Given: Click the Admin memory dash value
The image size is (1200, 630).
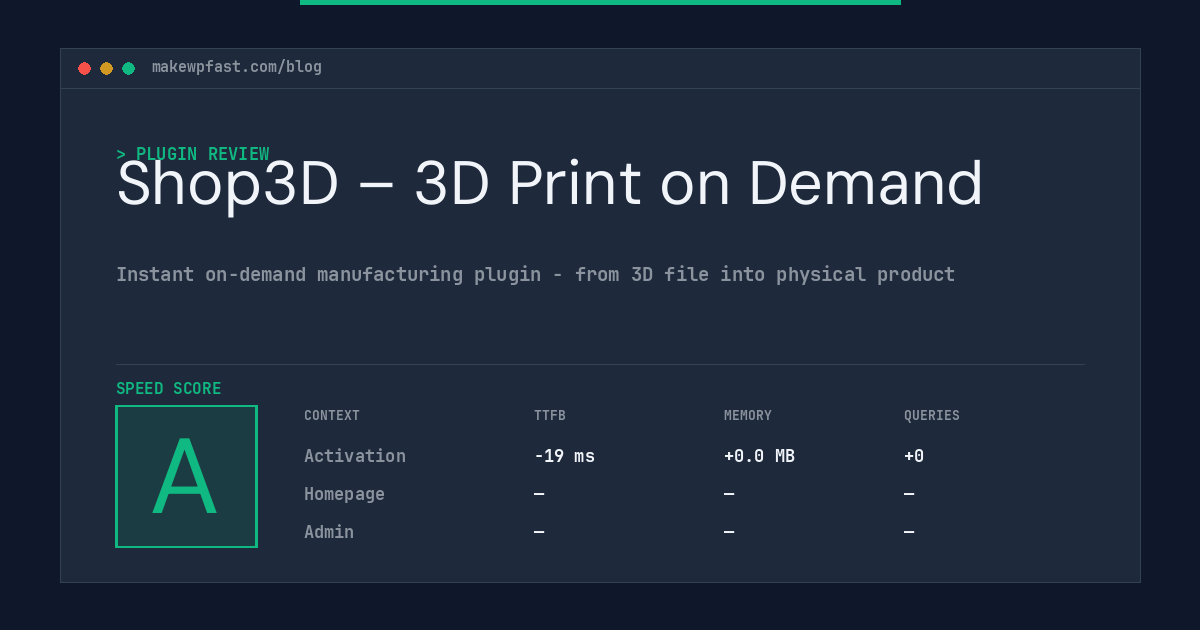Looking at the screenshot, I should tap(729, 532).
